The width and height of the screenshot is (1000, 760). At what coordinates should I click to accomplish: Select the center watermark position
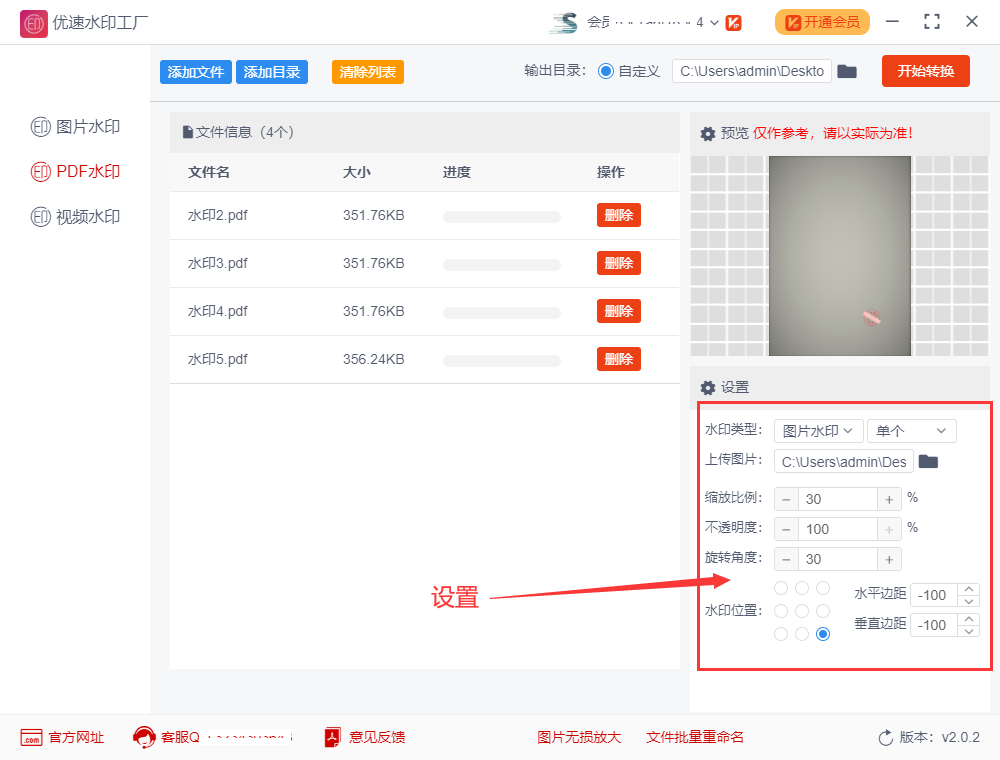coord(801,610)
